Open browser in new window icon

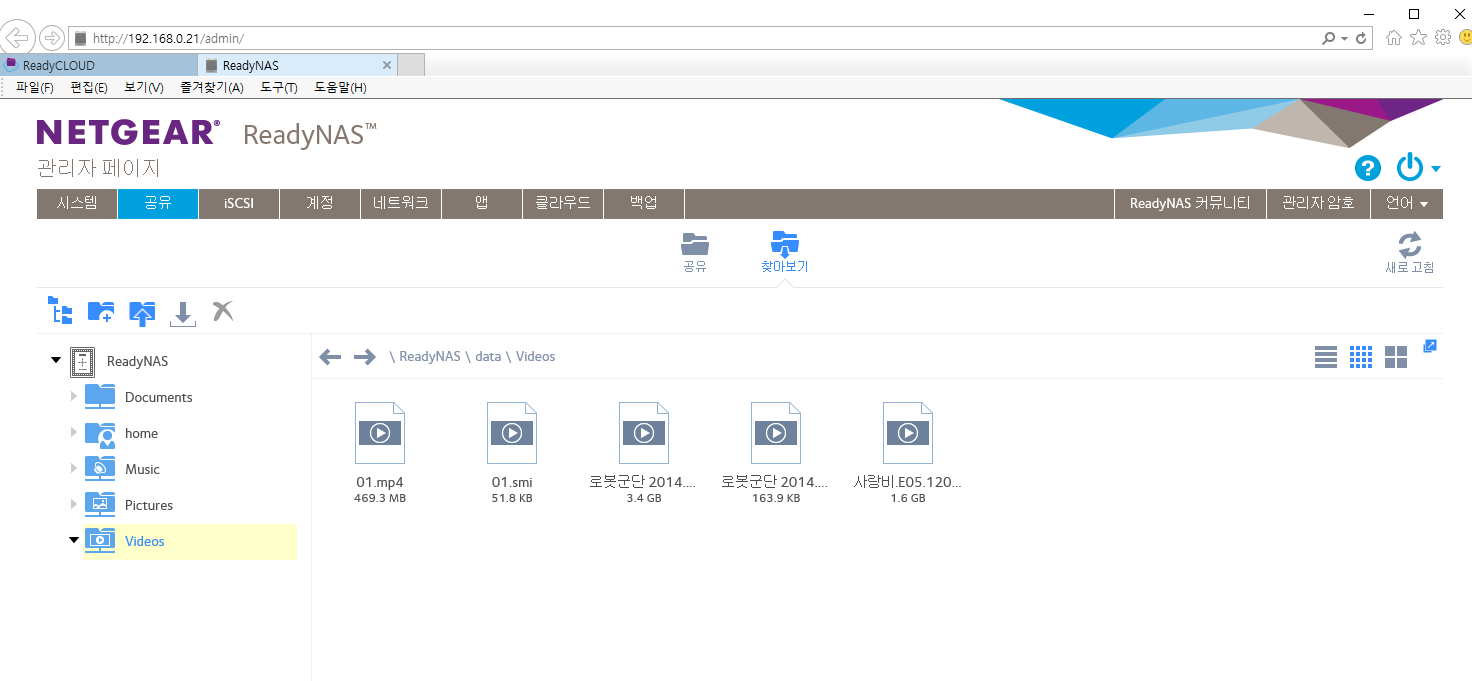click(x=1430, y=346)
